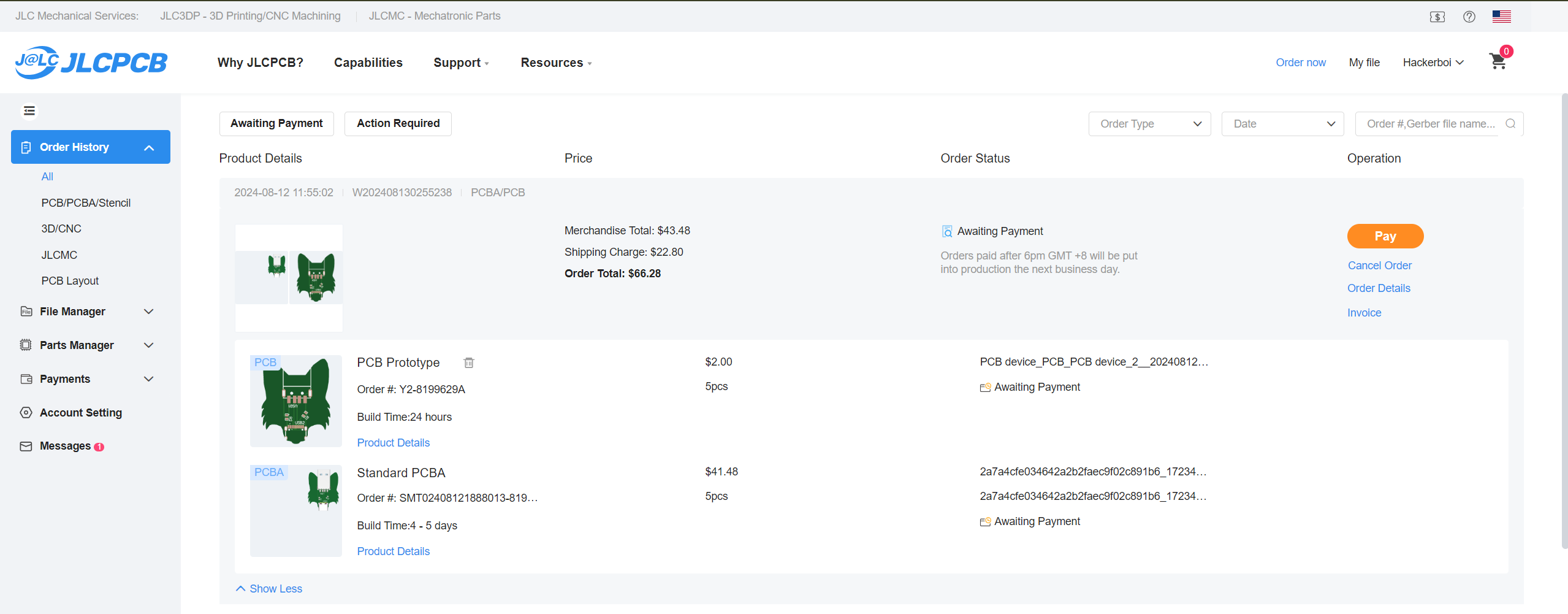Expand the File Manager section chevron
Image resolution: width=1568 pixels, height=614 pixels.
(148, 312)
